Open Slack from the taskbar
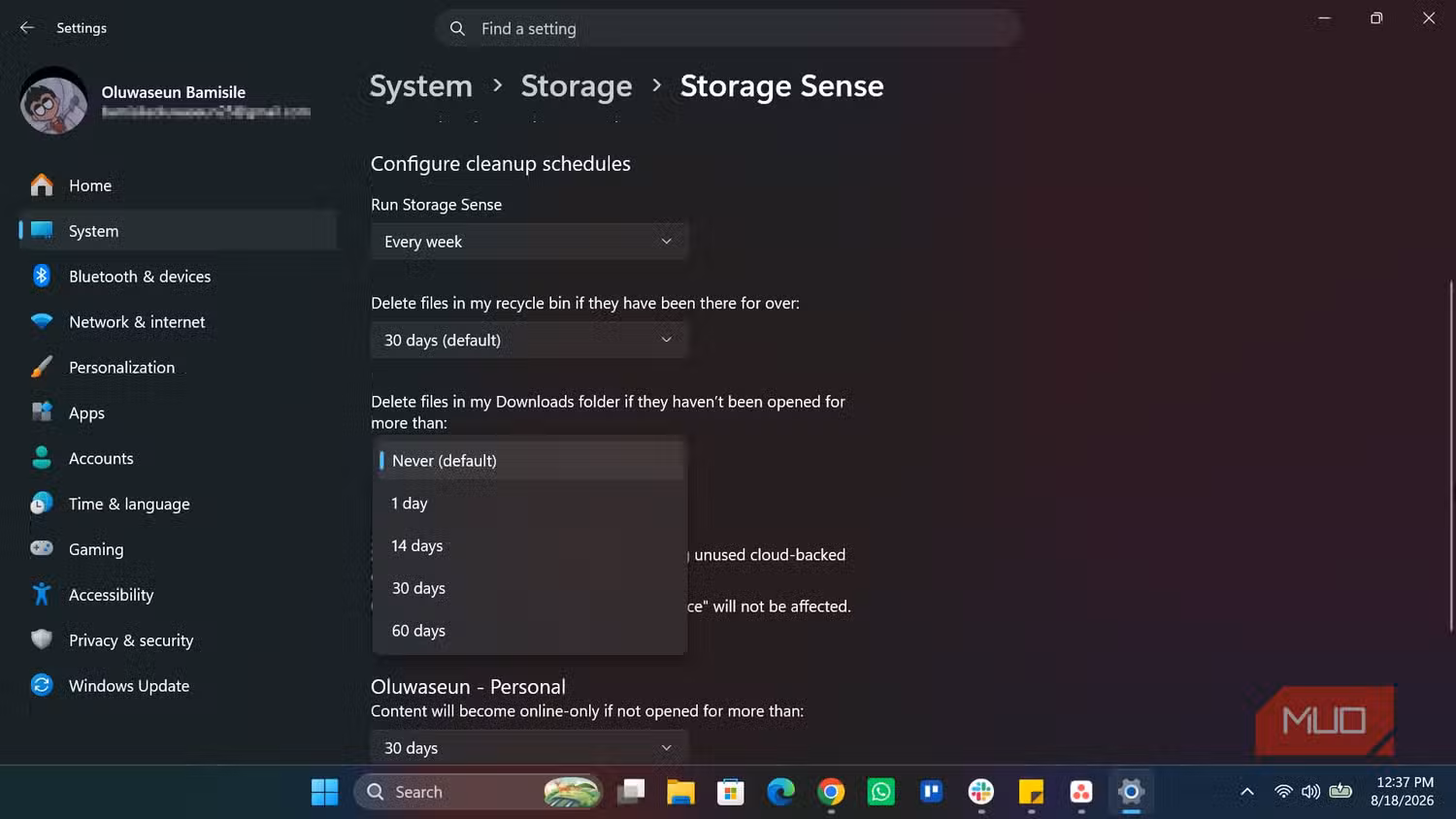The height and width of the screenshot is (819, 1456). click(981, 792)
